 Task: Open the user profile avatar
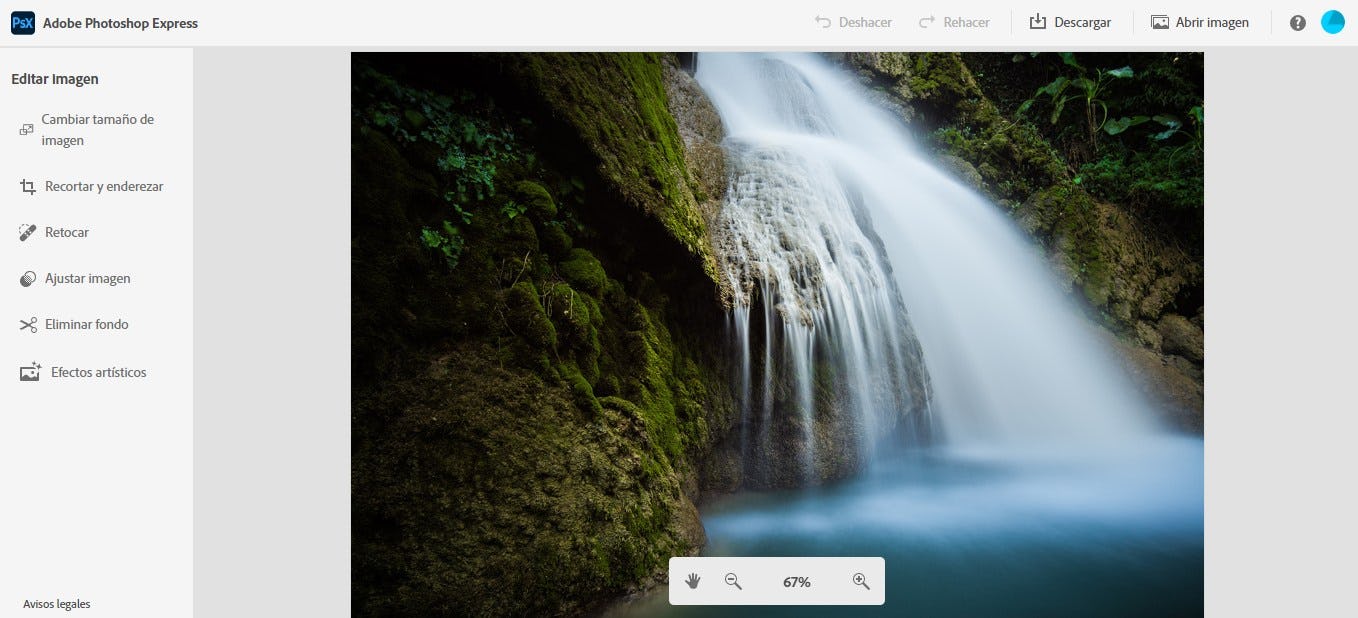coord(1332,22)
